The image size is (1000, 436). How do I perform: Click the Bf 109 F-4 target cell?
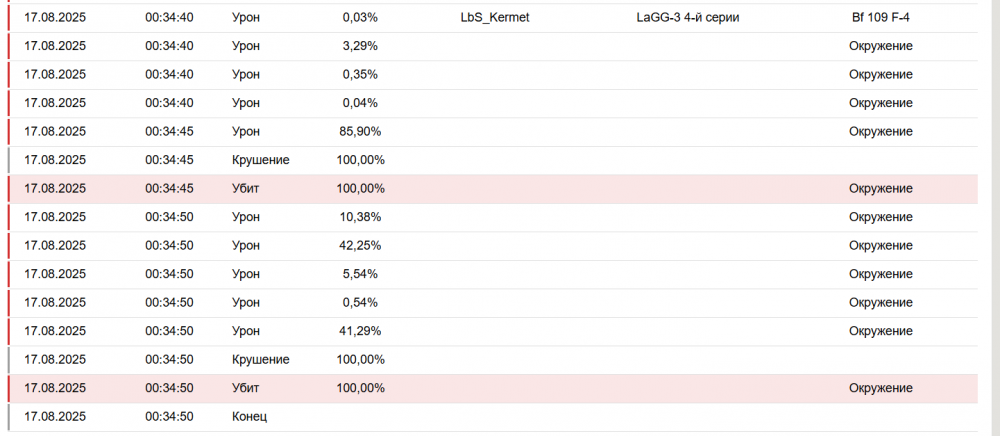tap(880, 18)
